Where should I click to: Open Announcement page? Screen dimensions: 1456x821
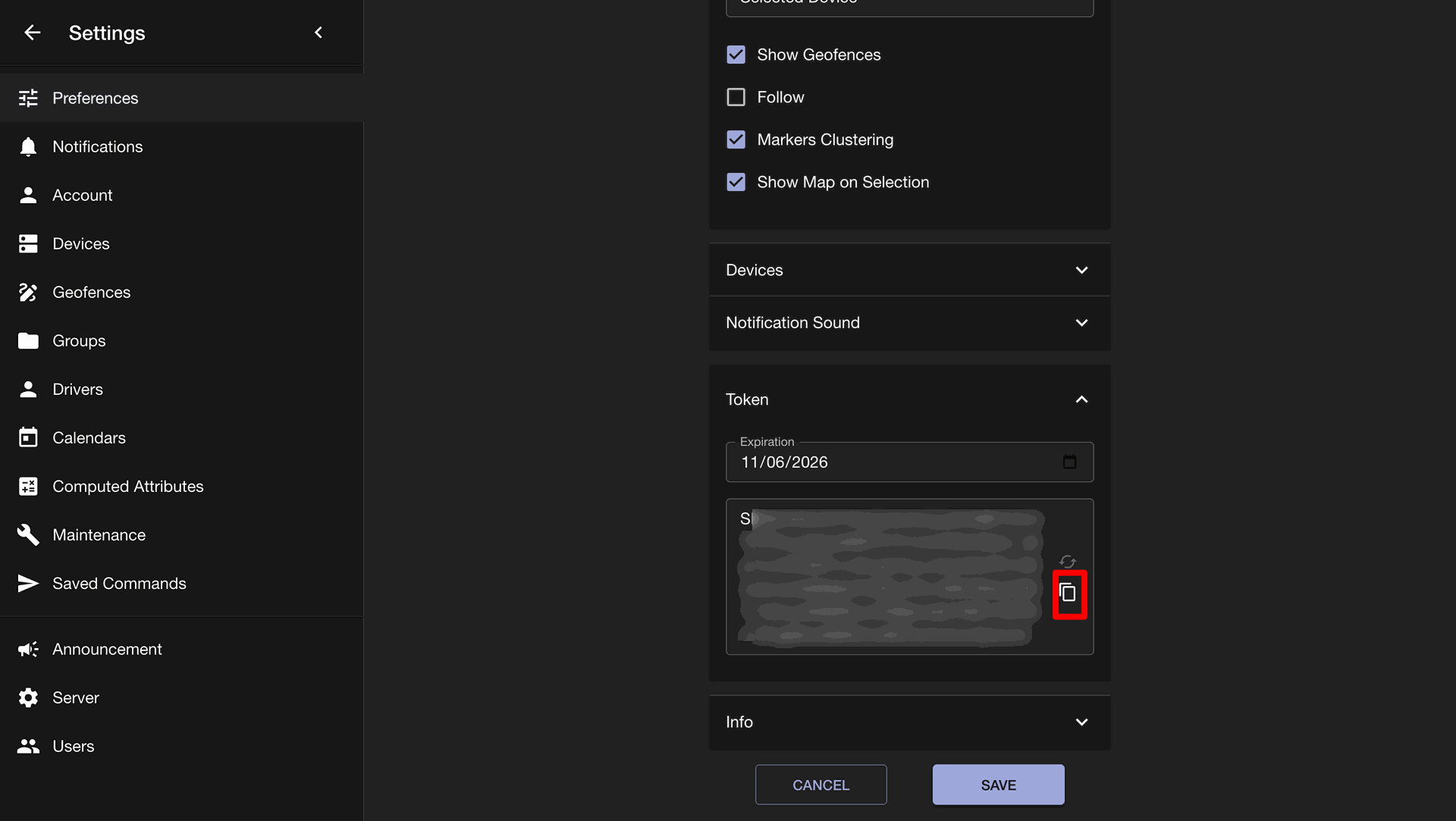pyautogui.click(x=181, y=649)
